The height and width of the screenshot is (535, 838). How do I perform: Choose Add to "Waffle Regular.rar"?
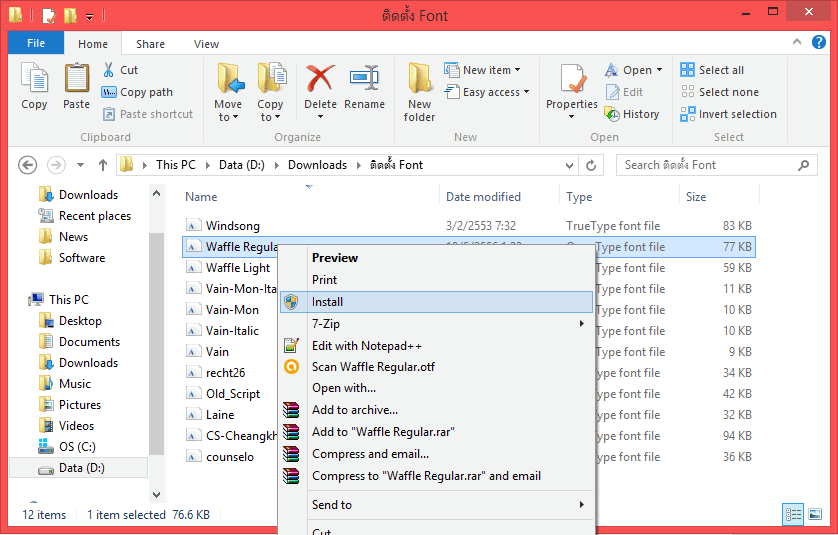[436, 432]
